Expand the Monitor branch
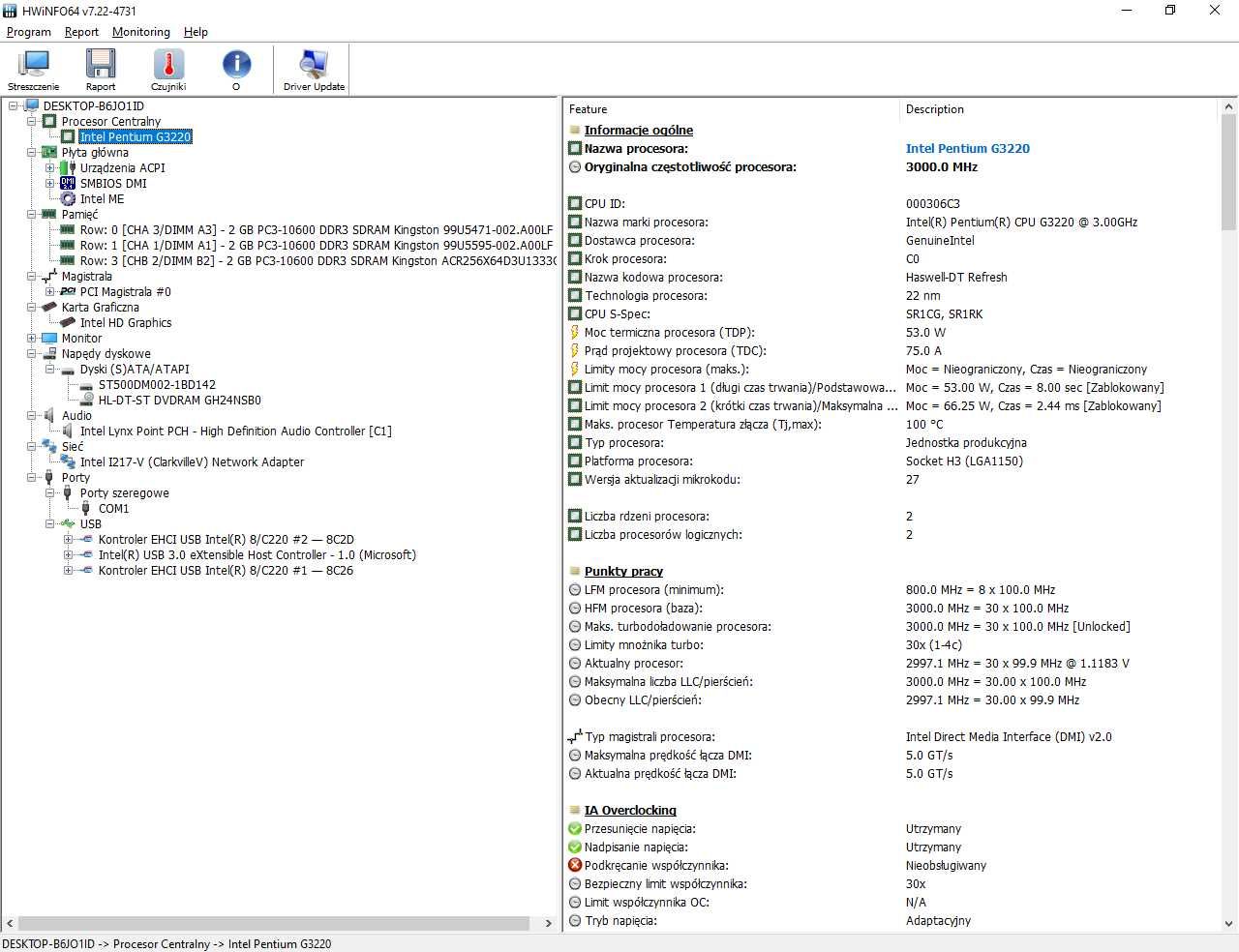Image resolution: width=1239 pixels, height=952 pixels. click(x=32, y=338)
